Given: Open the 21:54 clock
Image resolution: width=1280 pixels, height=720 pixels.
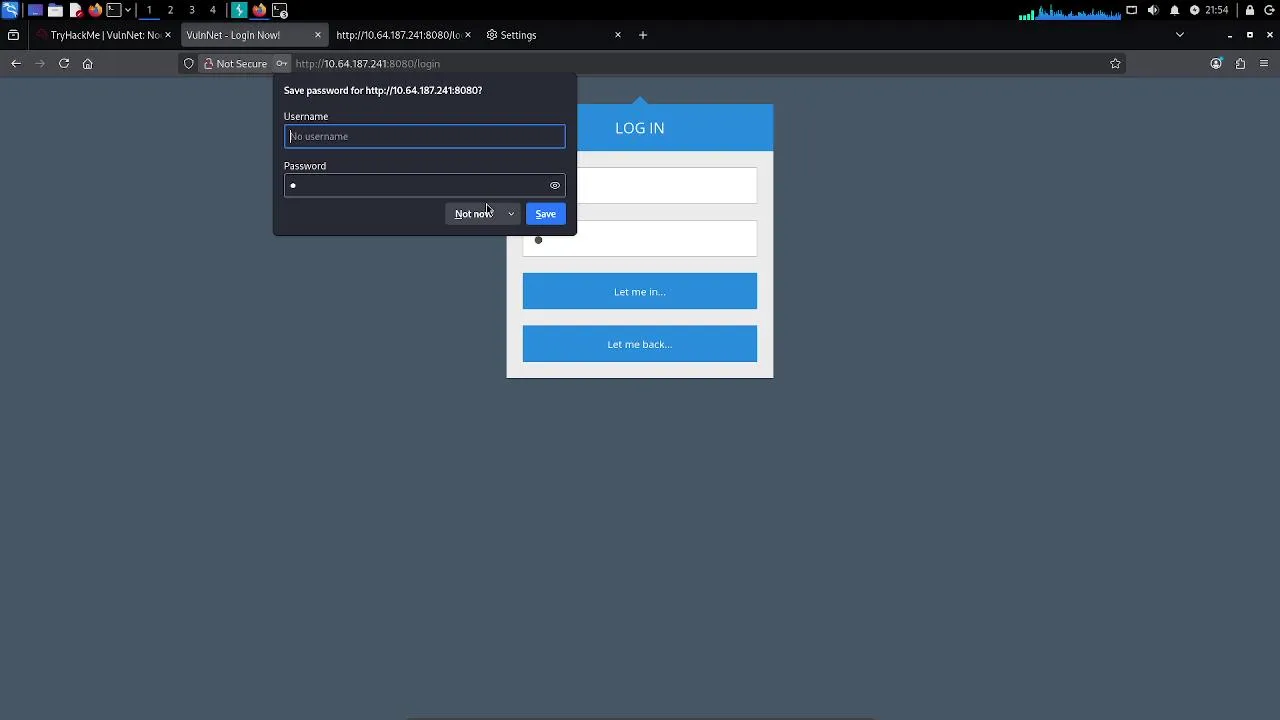Looking at the screenshot, I should (1216, 10).
